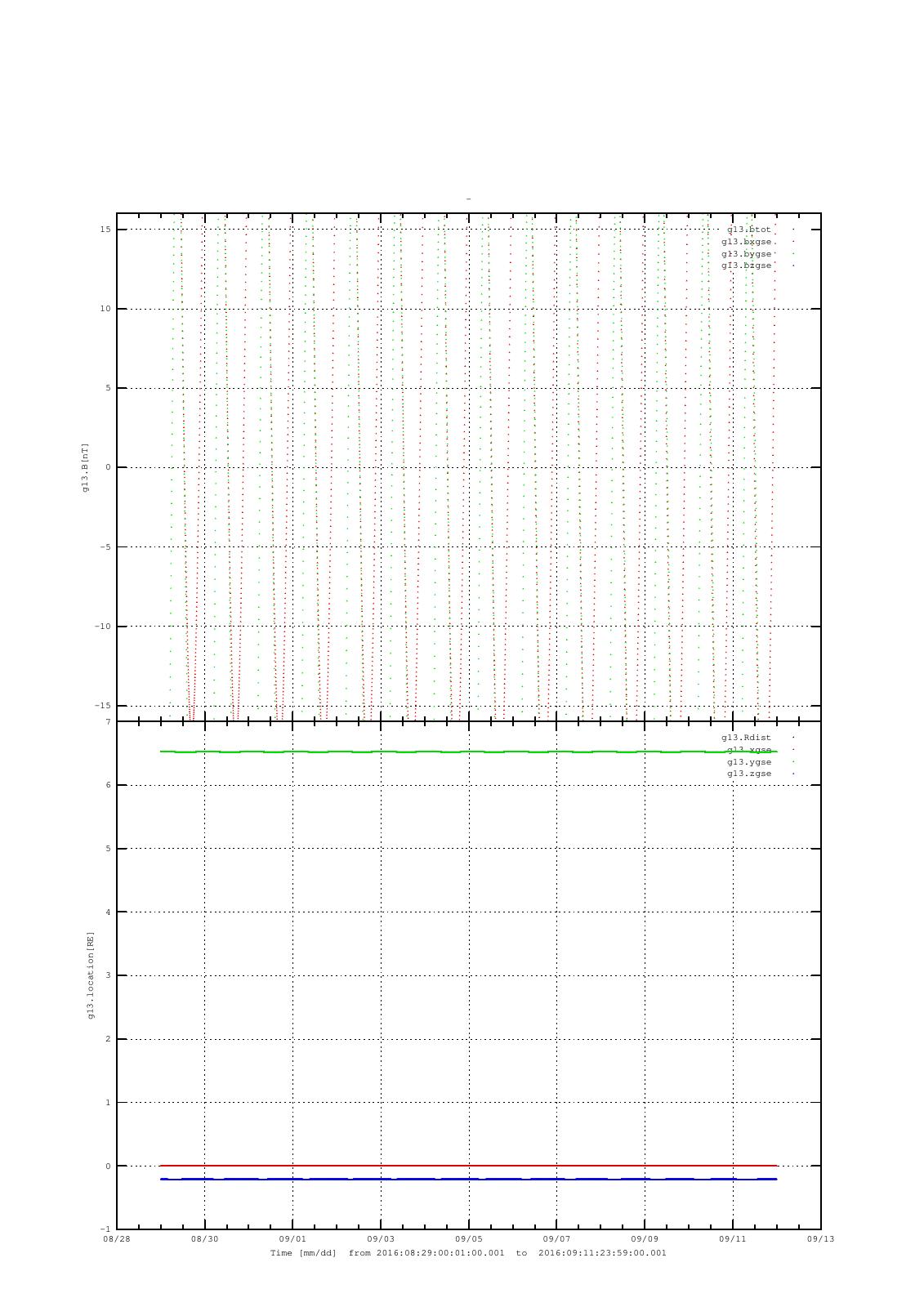Click the 4 tick on location axis
The width and height of the screenshot is (924, 1307).
[x=108, y=912]
